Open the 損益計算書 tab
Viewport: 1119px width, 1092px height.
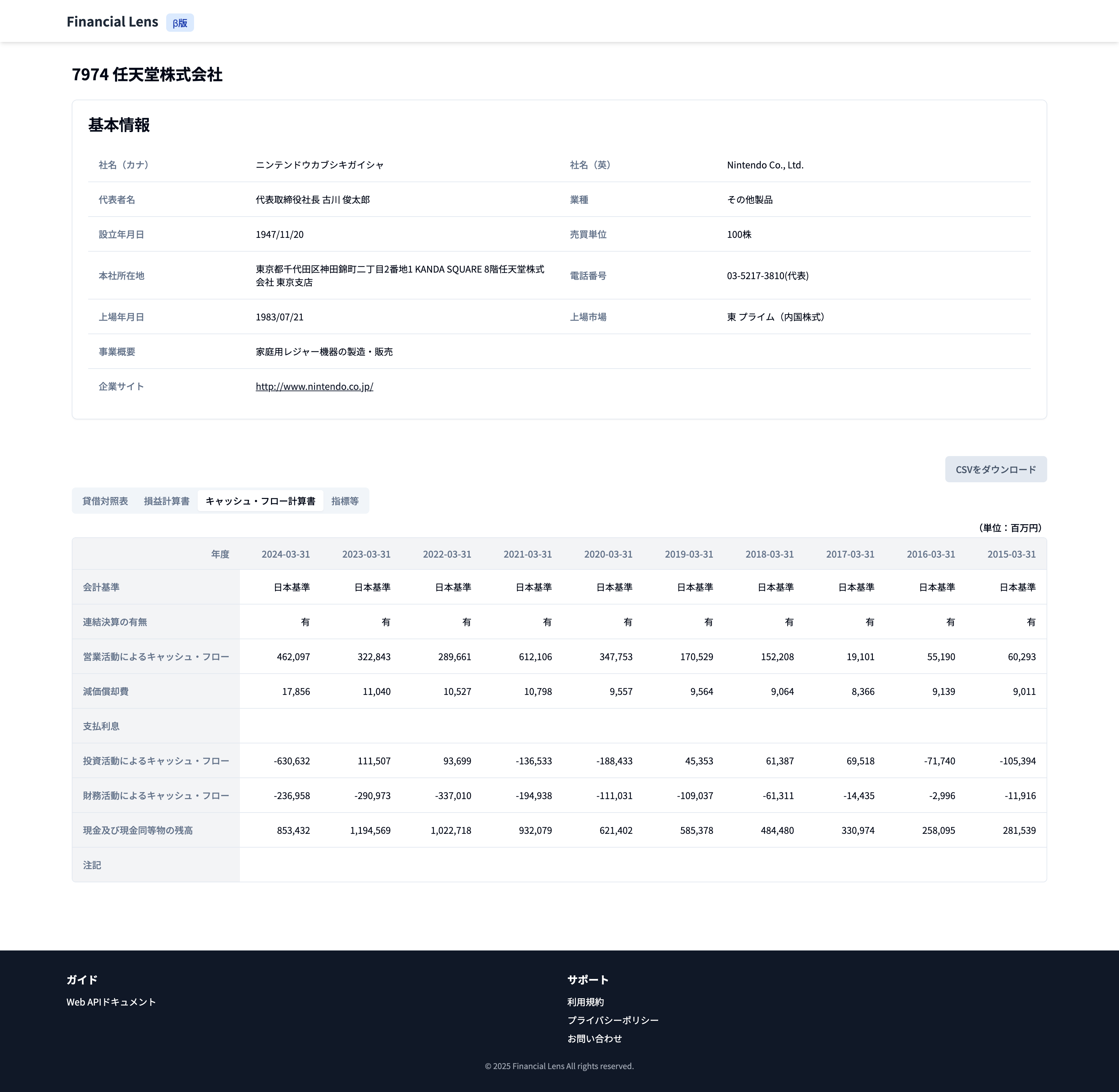tap(167, 501)
